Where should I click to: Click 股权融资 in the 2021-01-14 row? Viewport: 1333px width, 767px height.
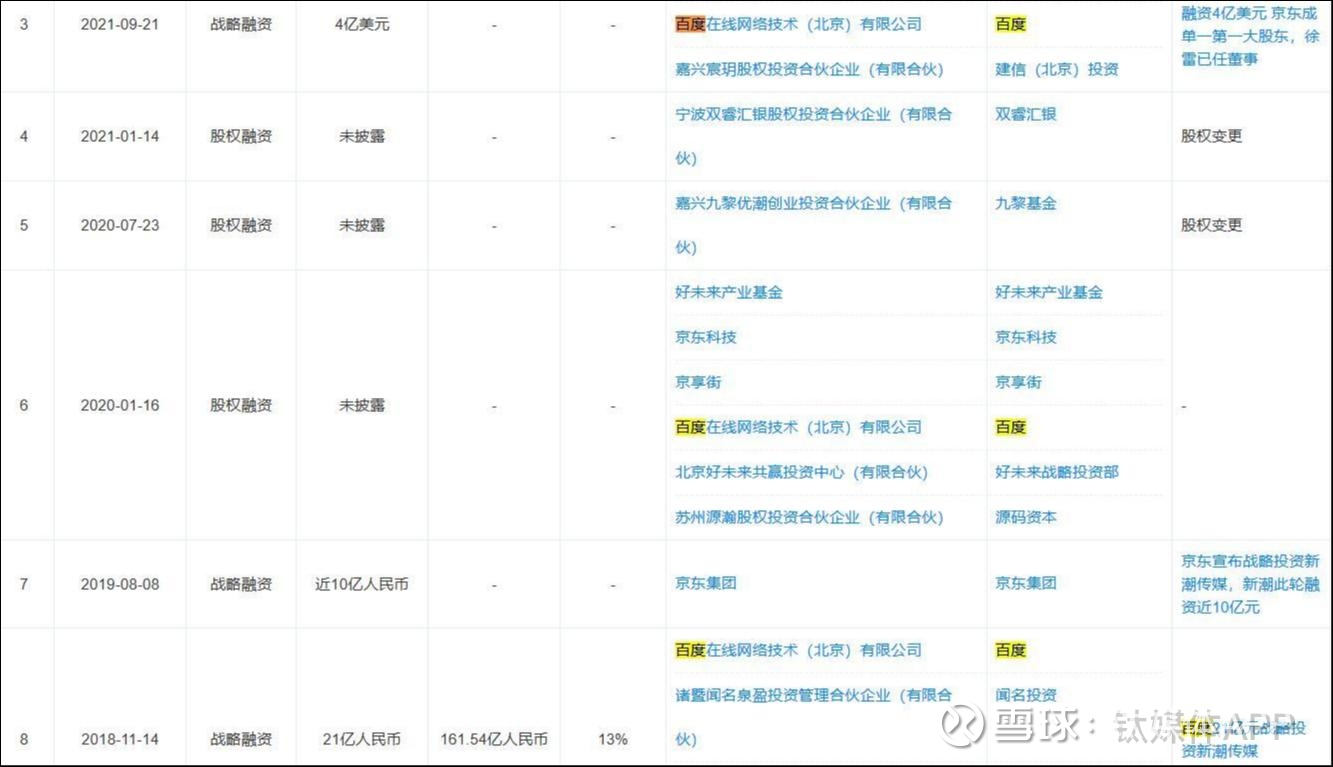[x=241, y=136]
